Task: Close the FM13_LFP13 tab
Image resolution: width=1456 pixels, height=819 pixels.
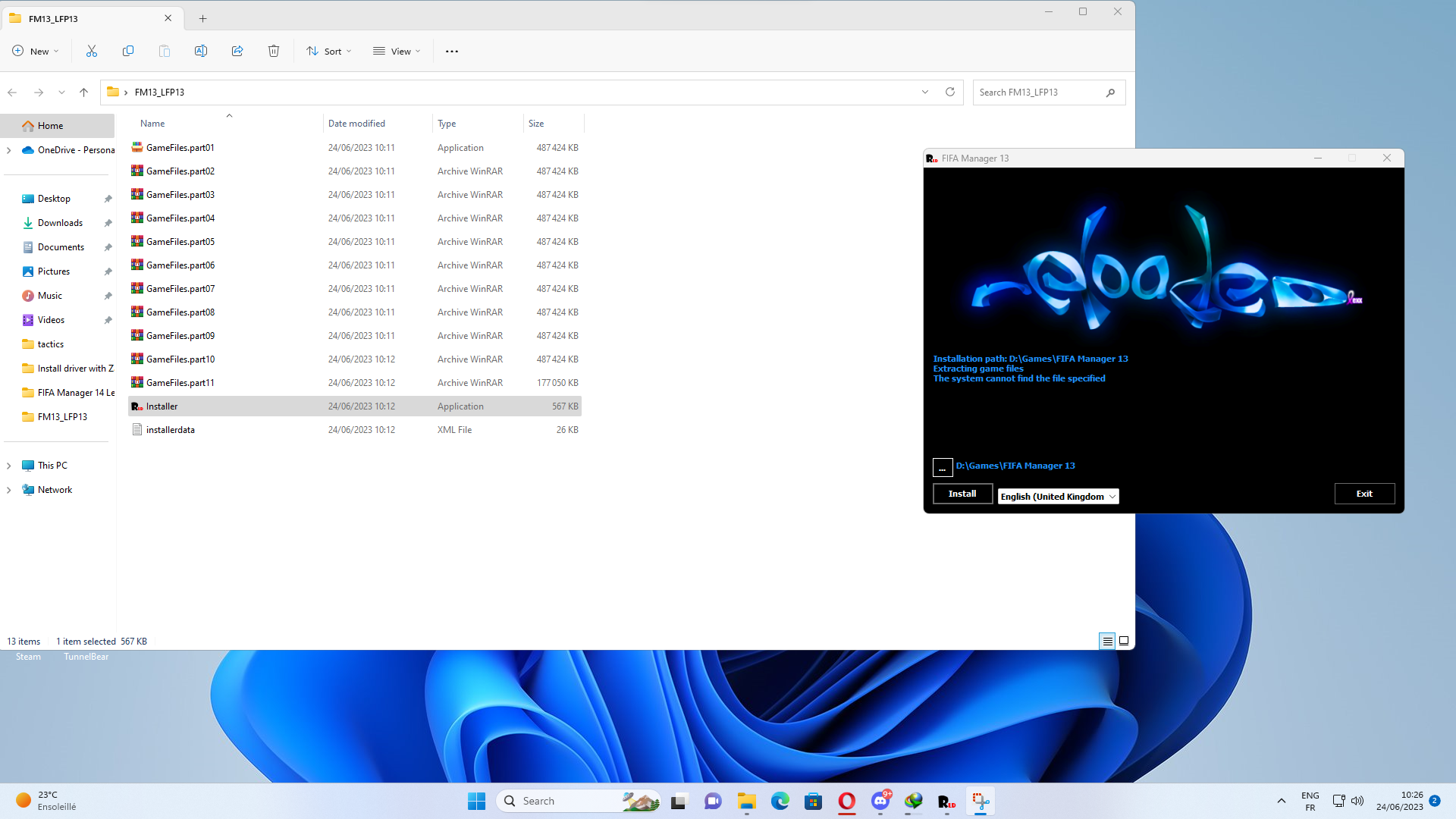Action: pos(168,18)
